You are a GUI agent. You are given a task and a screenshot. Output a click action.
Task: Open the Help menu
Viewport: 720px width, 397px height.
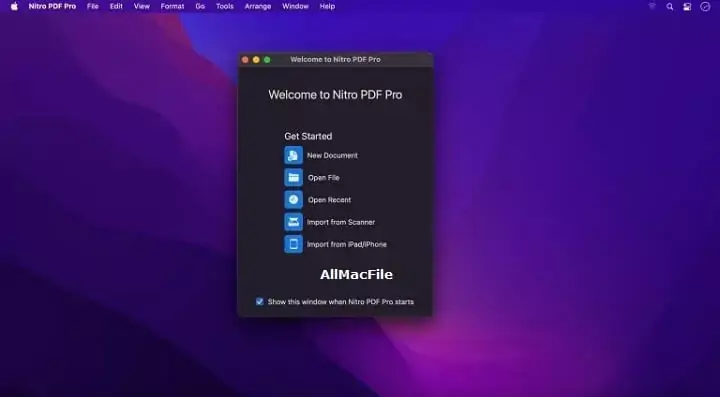pyautogui.click(x=327, y=6)
